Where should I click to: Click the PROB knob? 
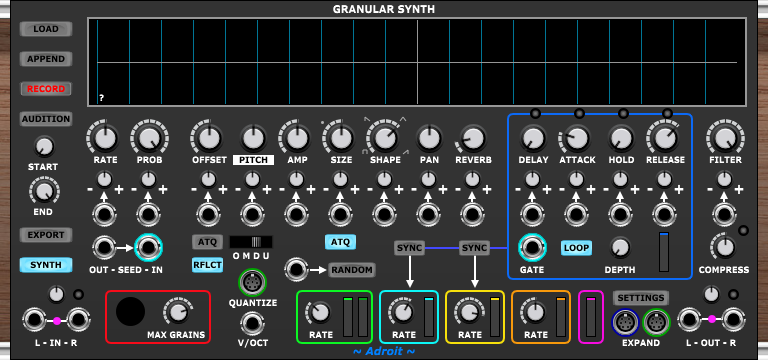(149, 138)
